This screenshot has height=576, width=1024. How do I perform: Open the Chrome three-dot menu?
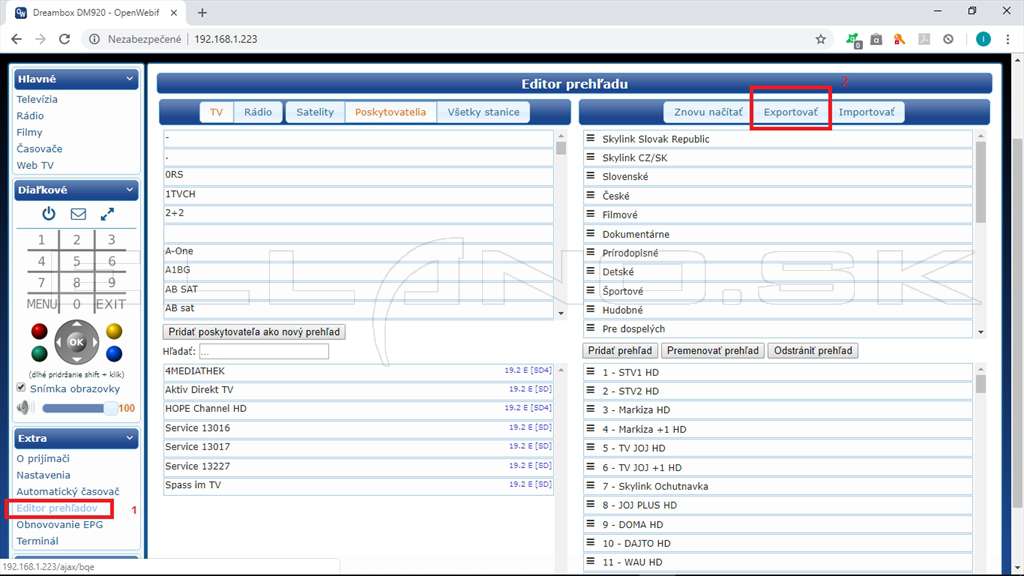1008,39
